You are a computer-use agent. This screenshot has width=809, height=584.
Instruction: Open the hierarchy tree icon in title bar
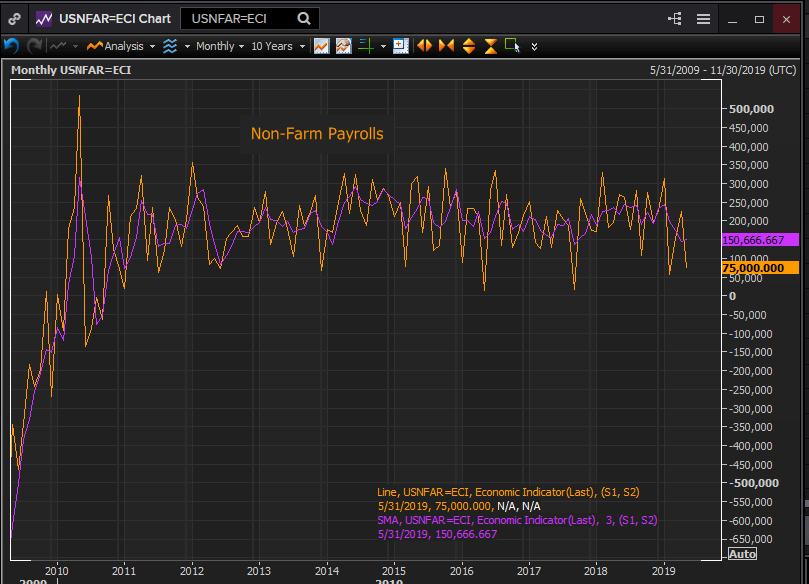point(674,19)
